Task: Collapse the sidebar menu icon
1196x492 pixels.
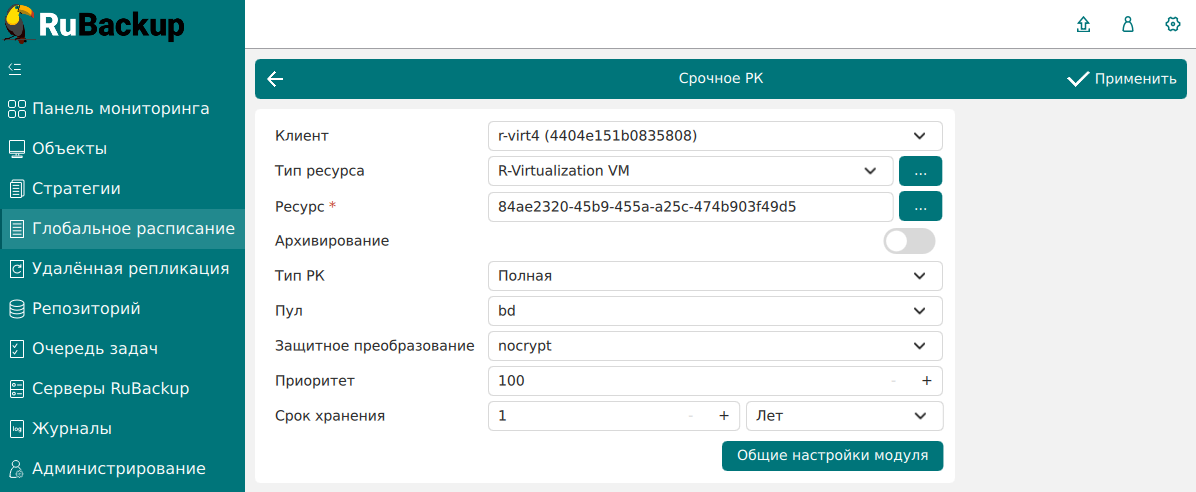Action: coord(15,69)
